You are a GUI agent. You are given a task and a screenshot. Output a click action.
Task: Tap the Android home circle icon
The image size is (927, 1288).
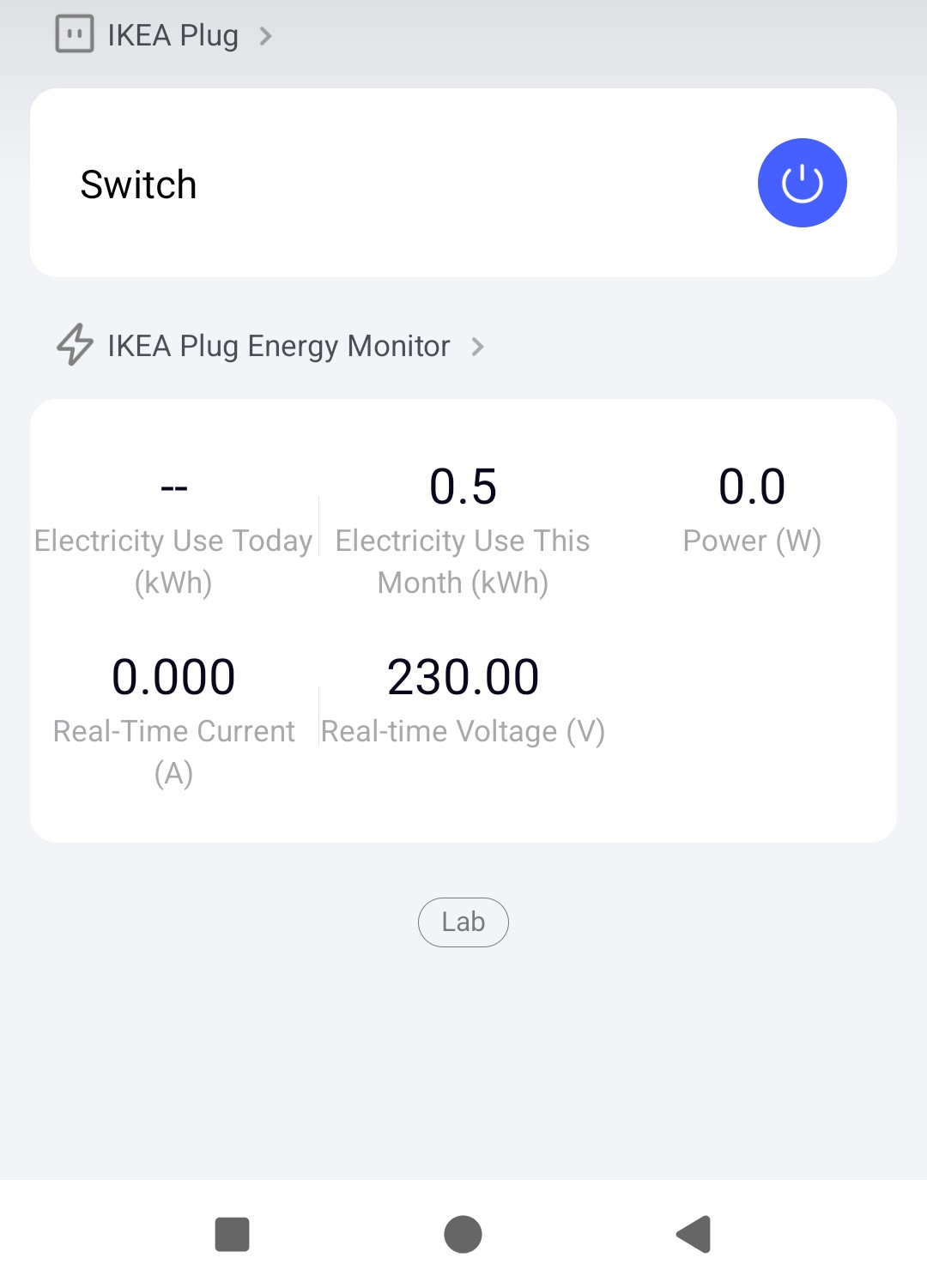coord(463,1235)
